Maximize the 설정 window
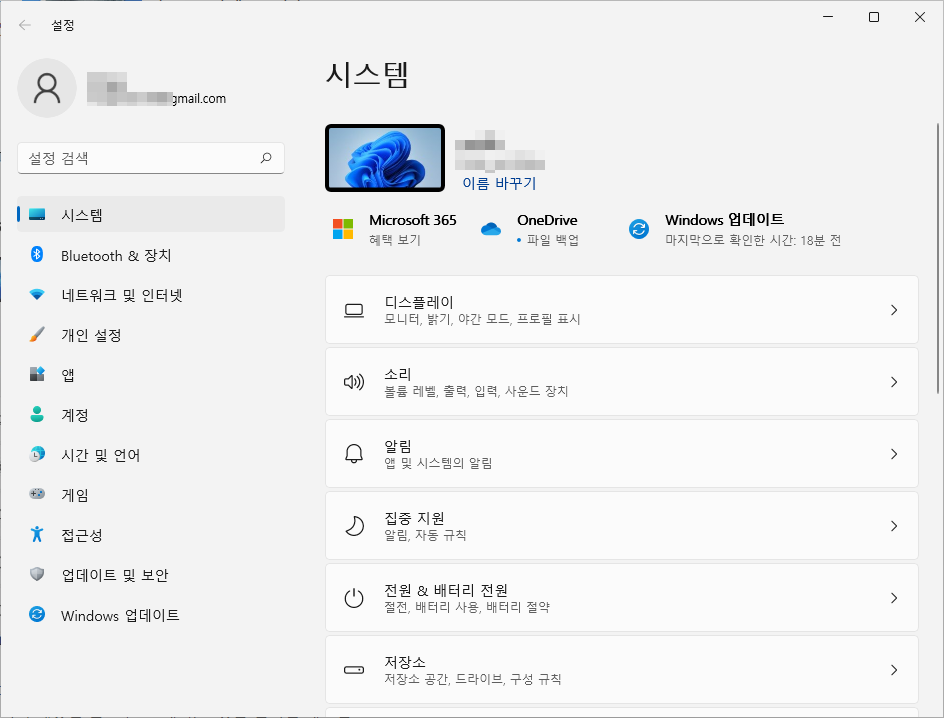Screen dimensions: 944x718 874,17
